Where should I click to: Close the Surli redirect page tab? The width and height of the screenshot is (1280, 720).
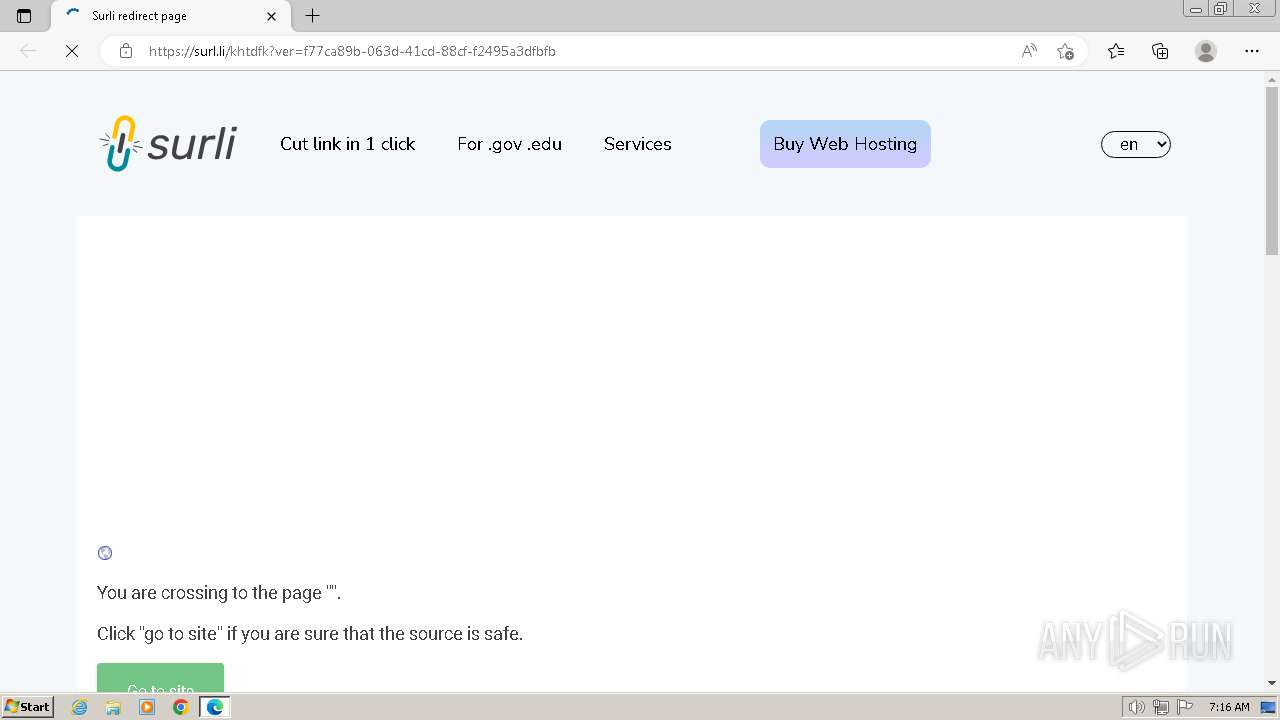pos(272,16)
